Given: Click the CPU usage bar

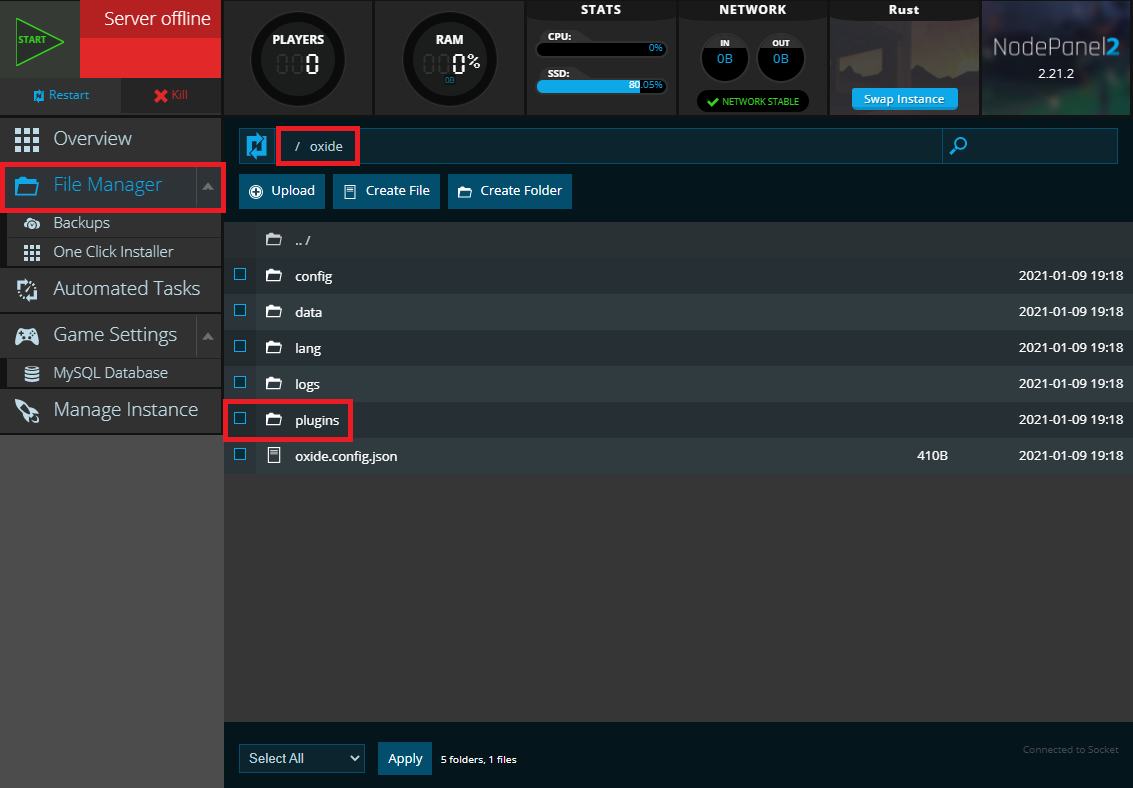Looking at the screenshot, I should pyautogui.click(x=601, y=49).
